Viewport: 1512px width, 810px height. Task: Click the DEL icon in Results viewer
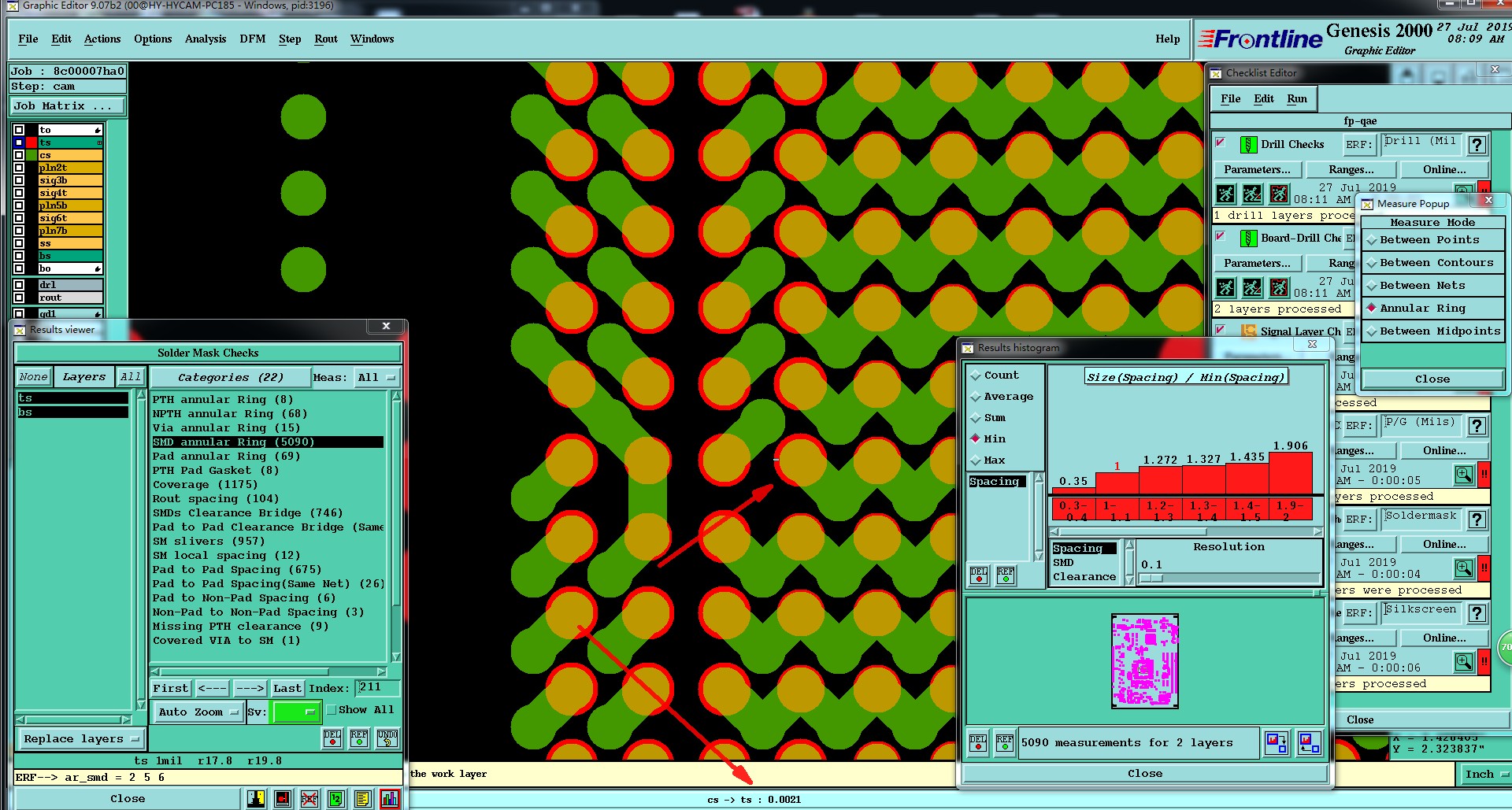pyautogui.click(x=332, y=738)
